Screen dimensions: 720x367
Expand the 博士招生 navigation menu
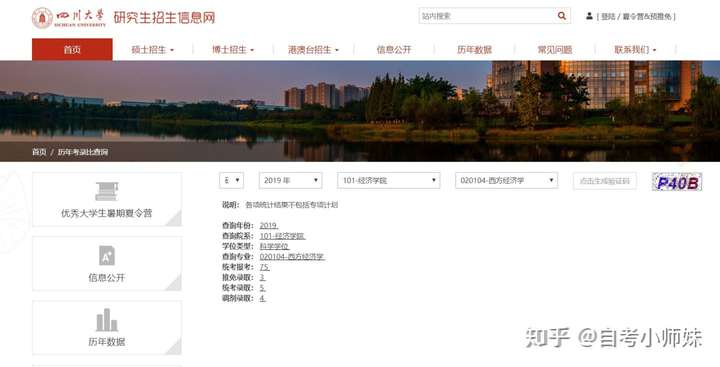pyautogui.click(x=233, y=50)
